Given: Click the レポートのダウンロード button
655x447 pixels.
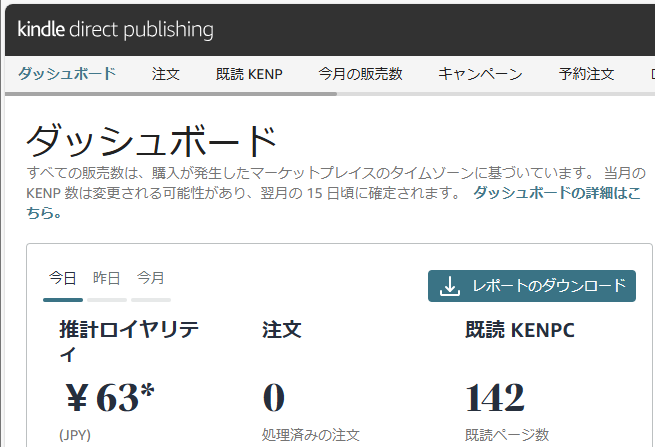Looking at the screenshot, I should [x=532, y=286].
